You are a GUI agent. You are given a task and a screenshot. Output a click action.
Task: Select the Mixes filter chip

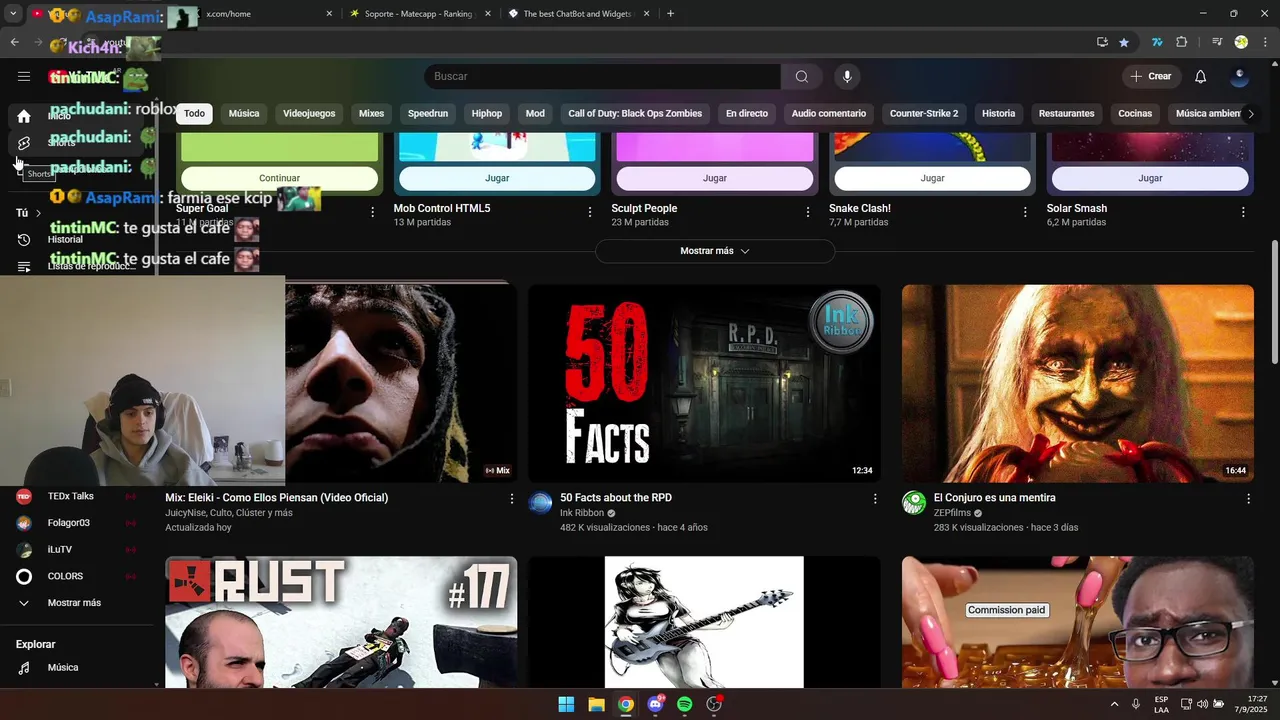(x=371, y=114)
